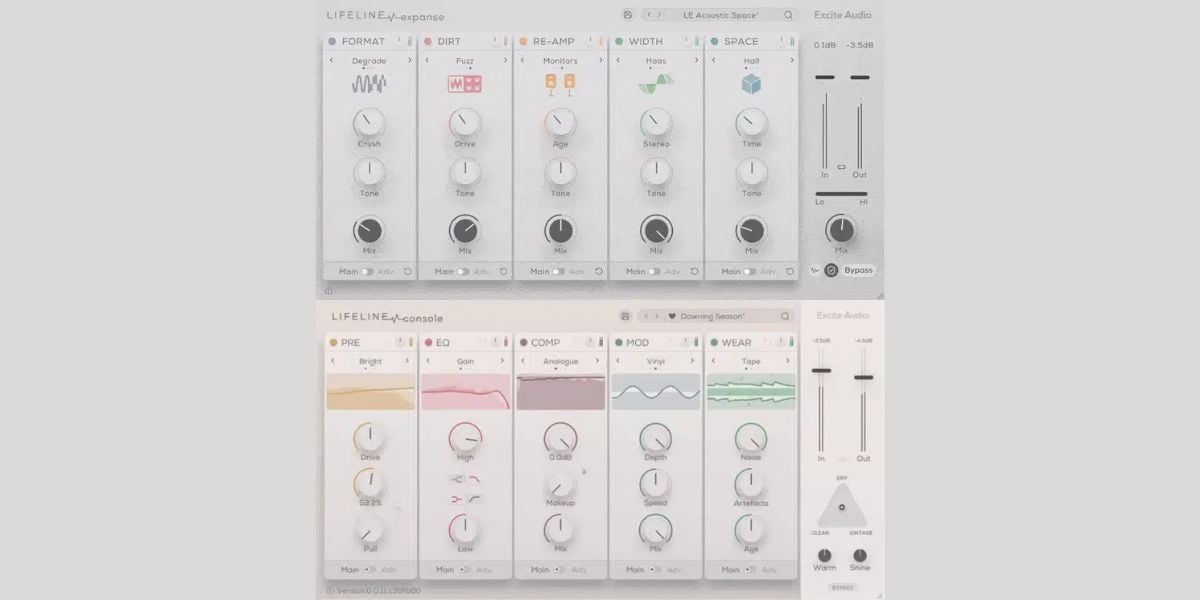Go to previous algorithm before Monitors in RE-AMP
Viewport: 1200px width, 600px height.
tap(523, 61)
